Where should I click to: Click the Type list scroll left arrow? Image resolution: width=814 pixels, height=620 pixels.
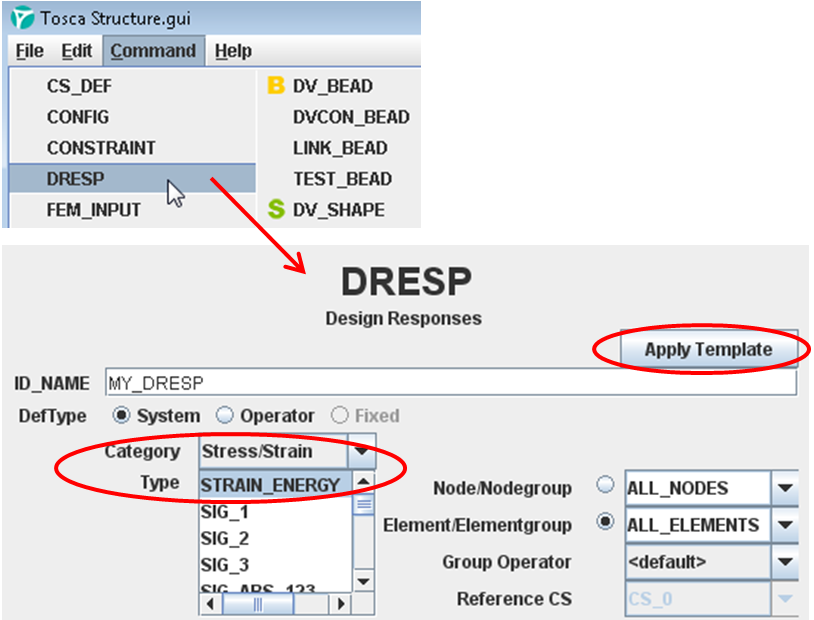click(x=210, y=604)
